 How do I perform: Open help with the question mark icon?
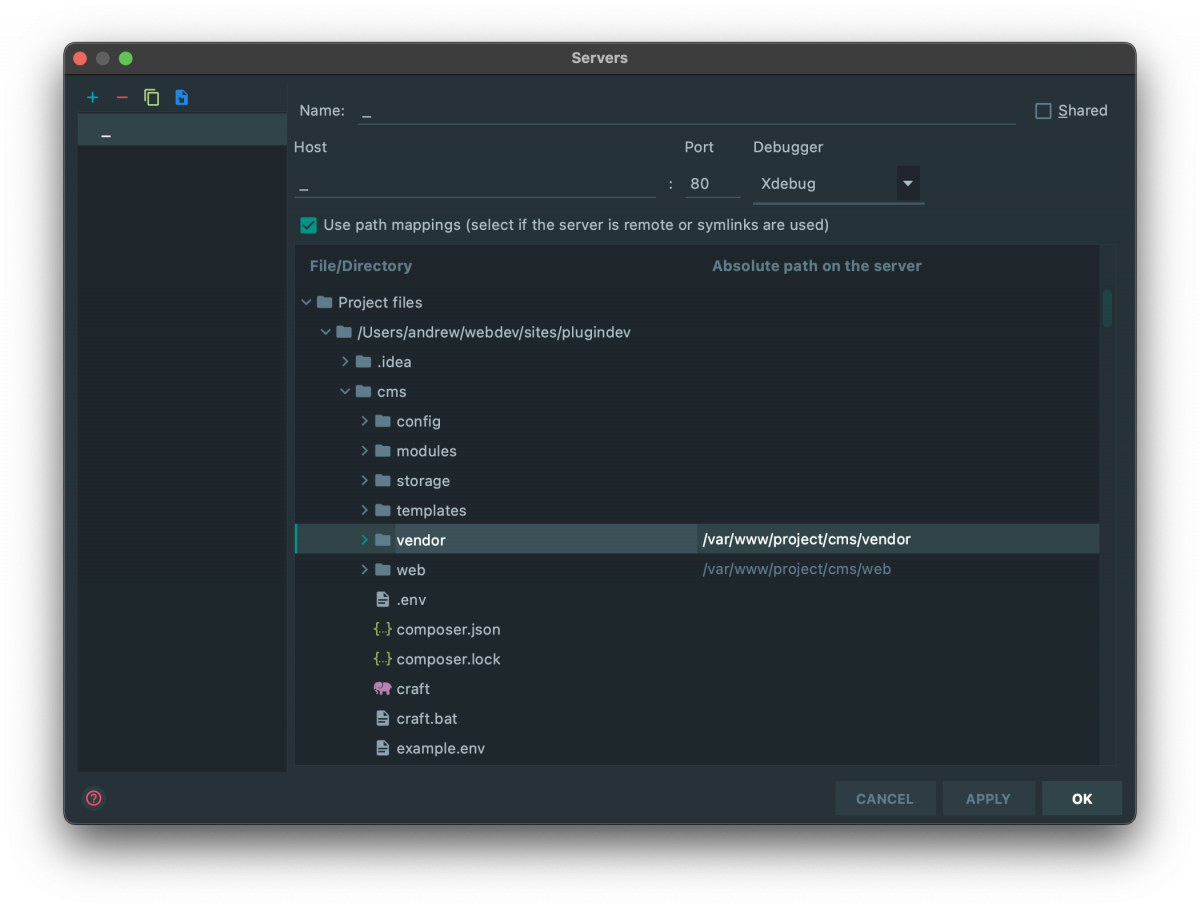point(94,798)
